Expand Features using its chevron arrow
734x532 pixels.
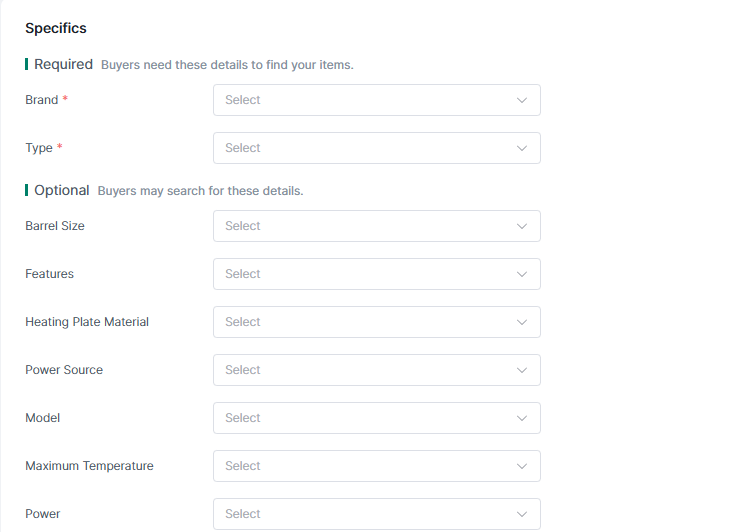click(x=521, y=274)
